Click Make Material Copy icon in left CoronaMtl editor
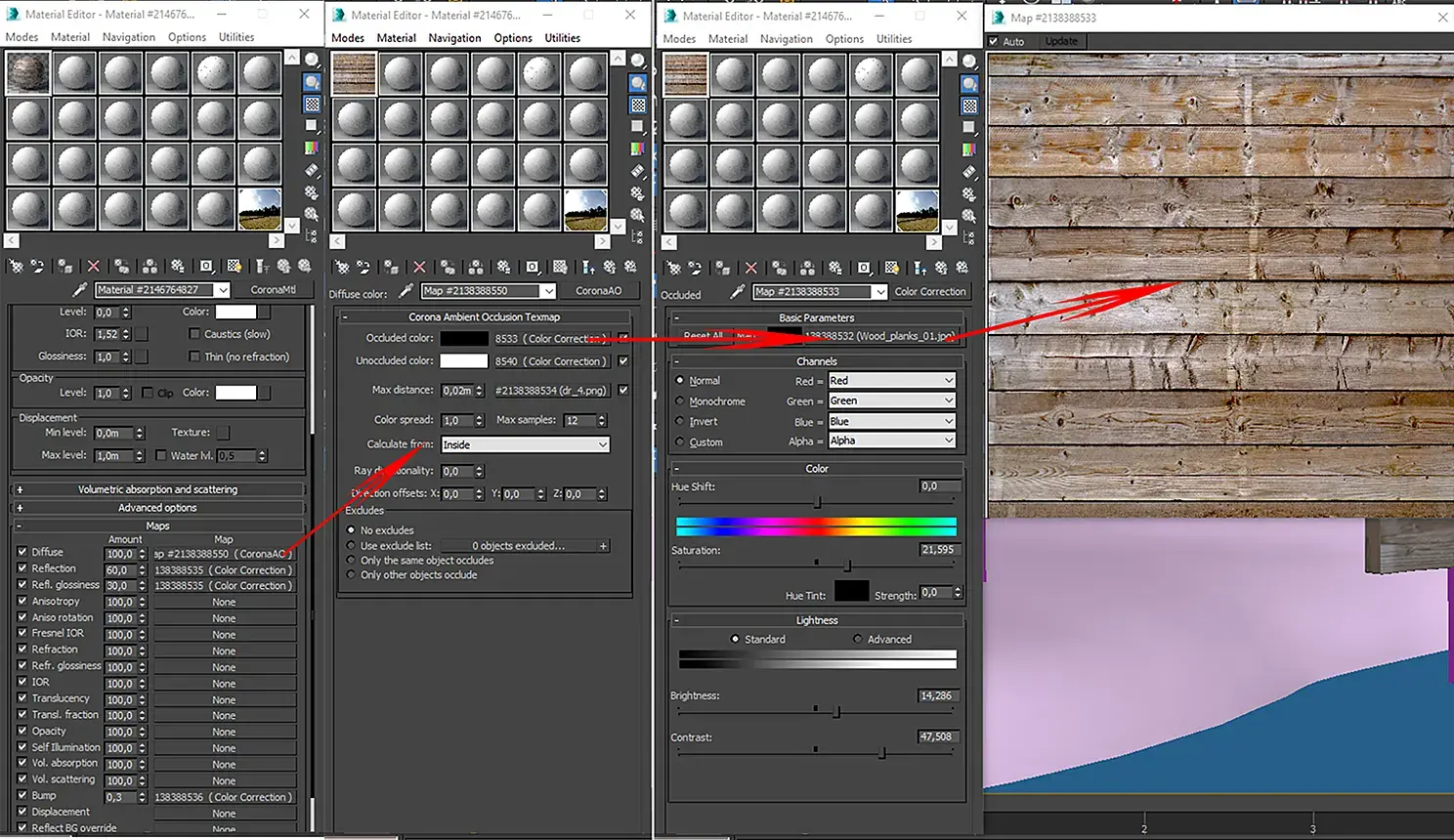This screenshot has height=840, width=1454. (x=122, y=266)
